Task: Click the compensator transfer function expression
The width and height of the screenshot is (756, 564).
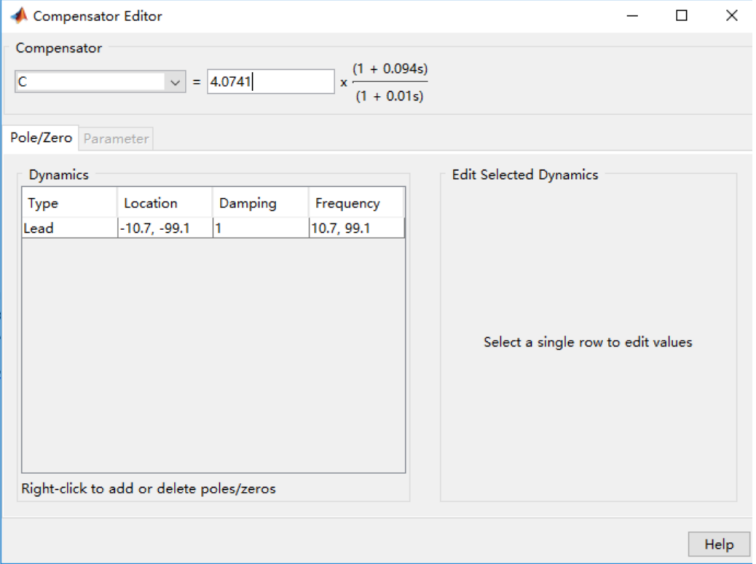Action: [x=389, y=82]
